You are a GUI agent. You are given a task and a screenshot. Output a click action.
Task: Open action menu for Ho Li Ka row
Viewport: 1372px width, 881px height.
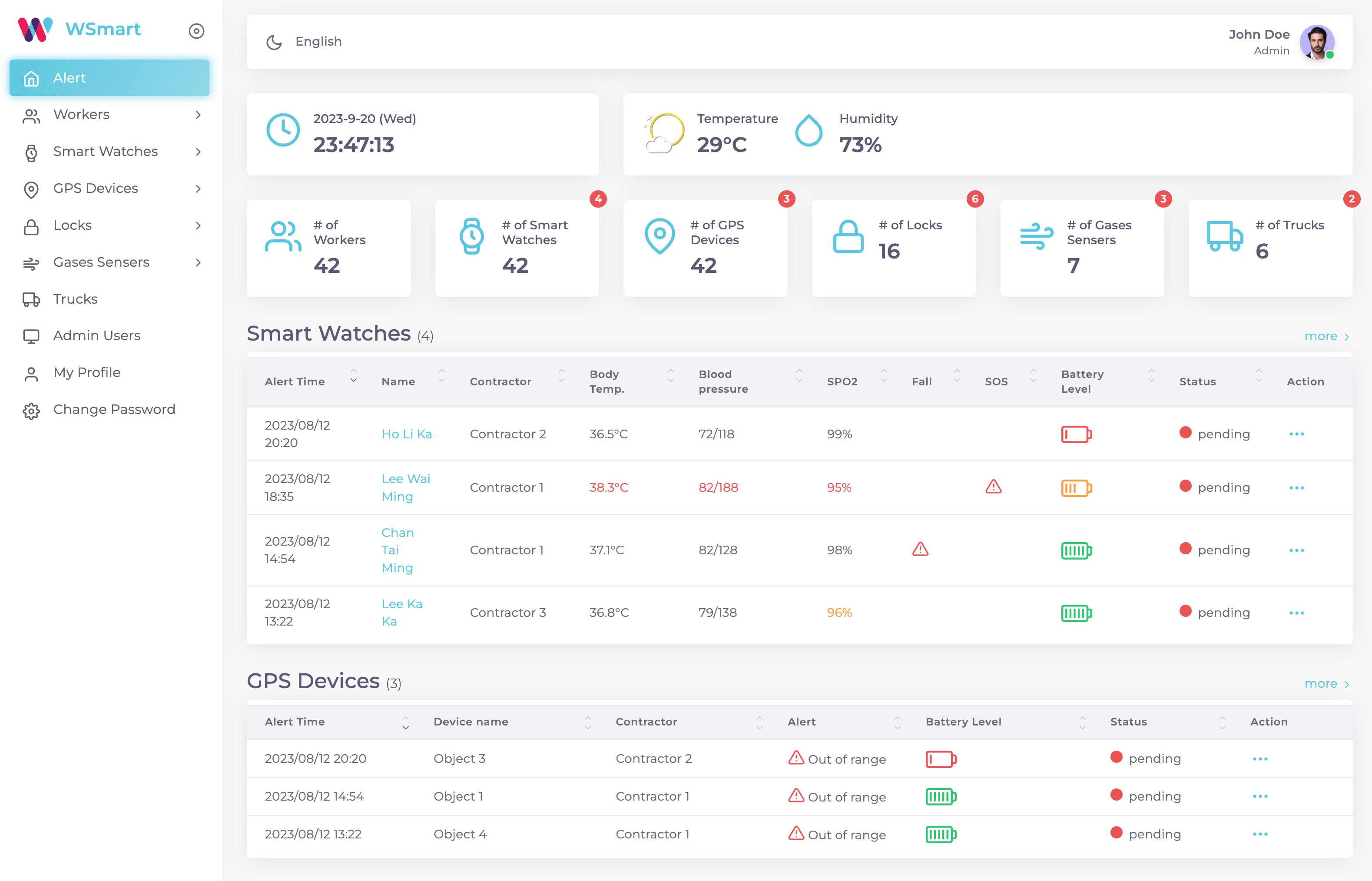(1296, 434)
